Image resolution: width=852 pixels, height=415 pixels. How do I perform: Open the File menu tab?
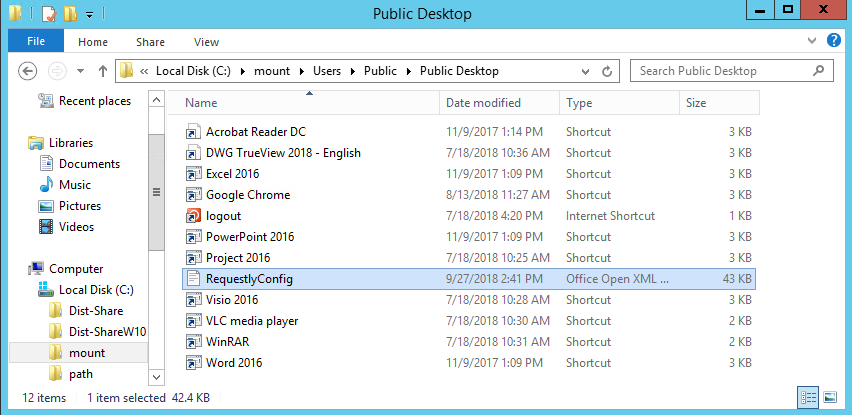pyautogui.click(x=36, y=41)
